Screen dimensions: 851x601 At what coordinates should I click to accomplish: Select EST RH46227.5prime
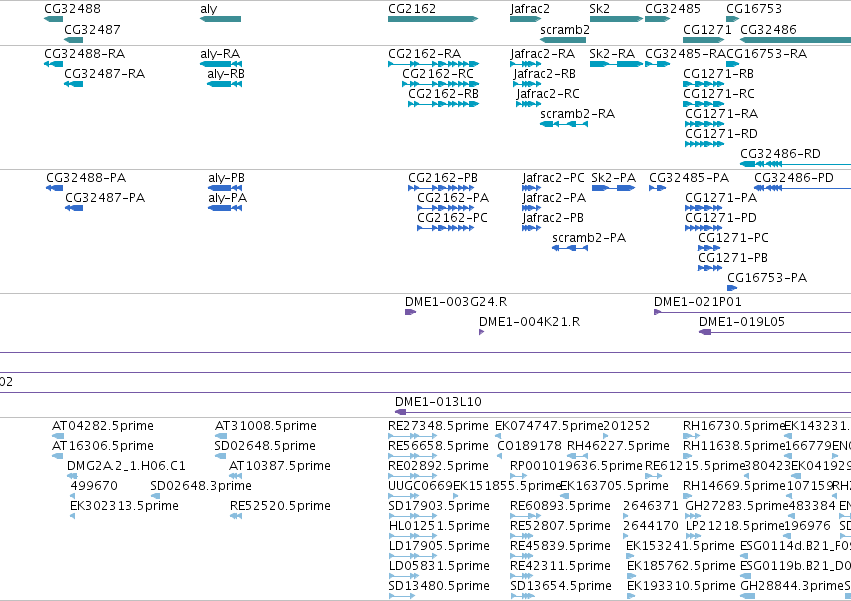point(577,456)
